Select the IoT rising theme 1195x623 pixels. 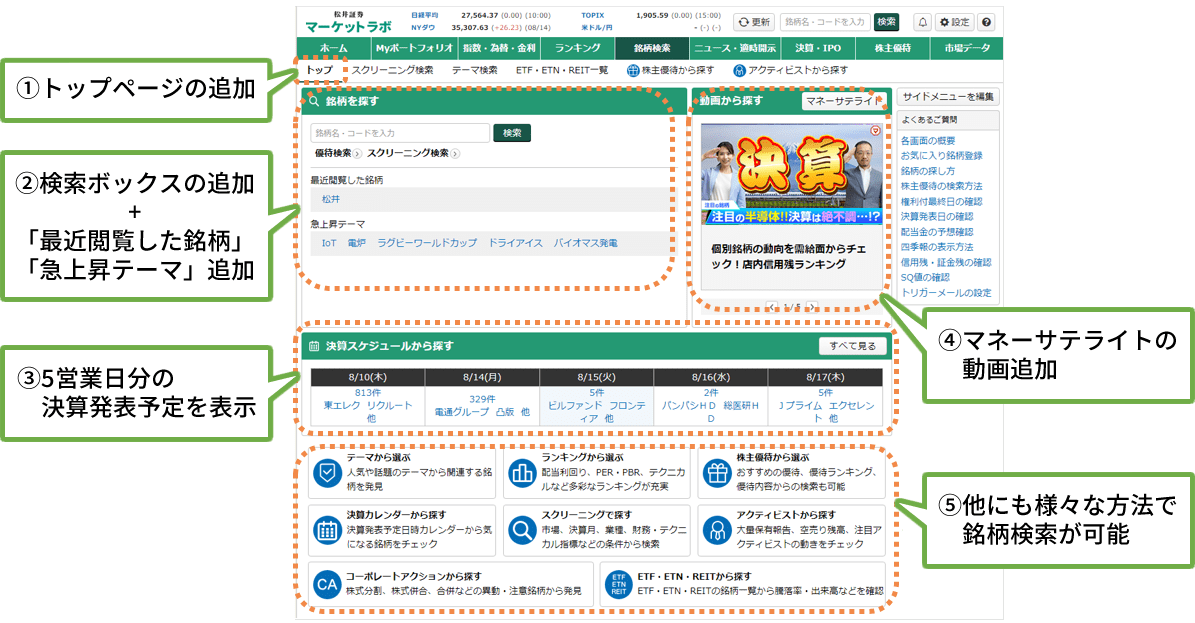pos(328,243)
